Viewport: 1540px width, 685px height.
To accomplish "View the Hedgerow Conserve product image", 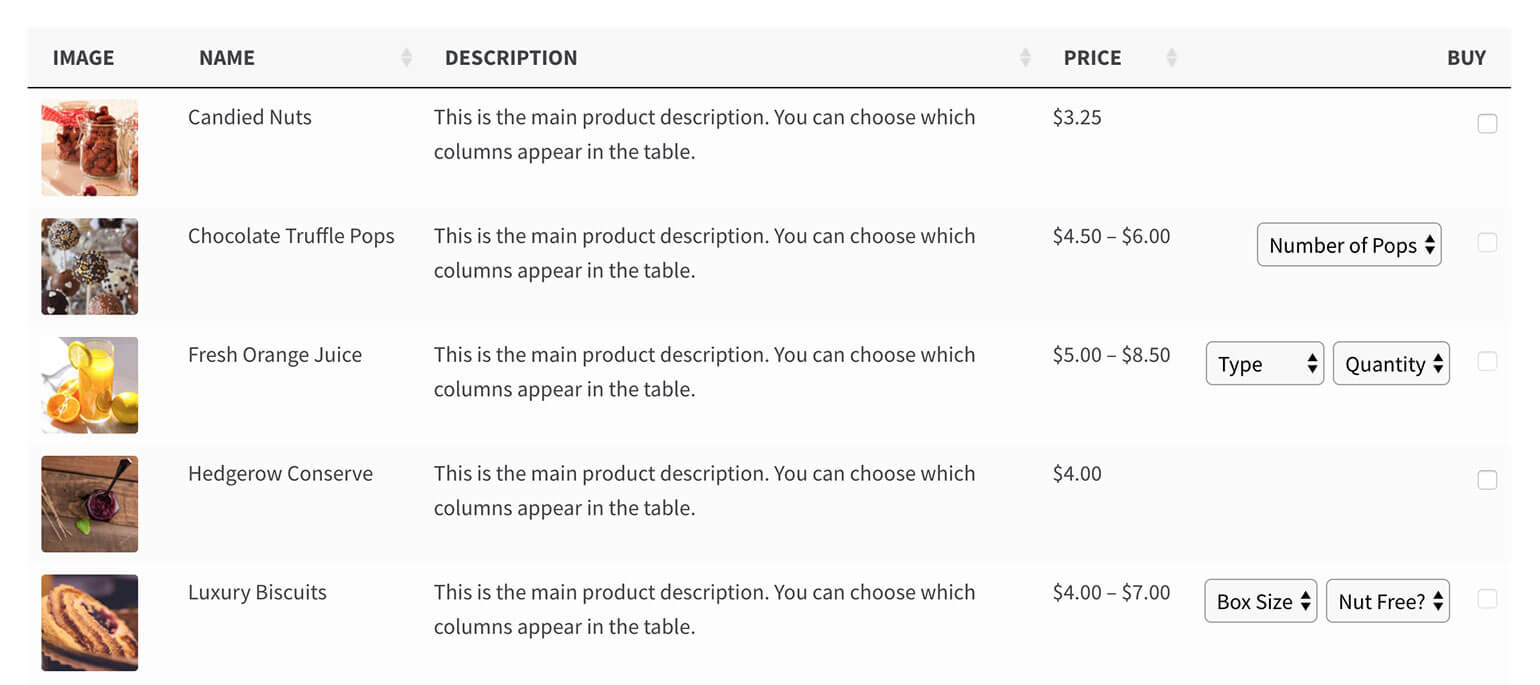I will pyautogui.click(x=90, y=504).
